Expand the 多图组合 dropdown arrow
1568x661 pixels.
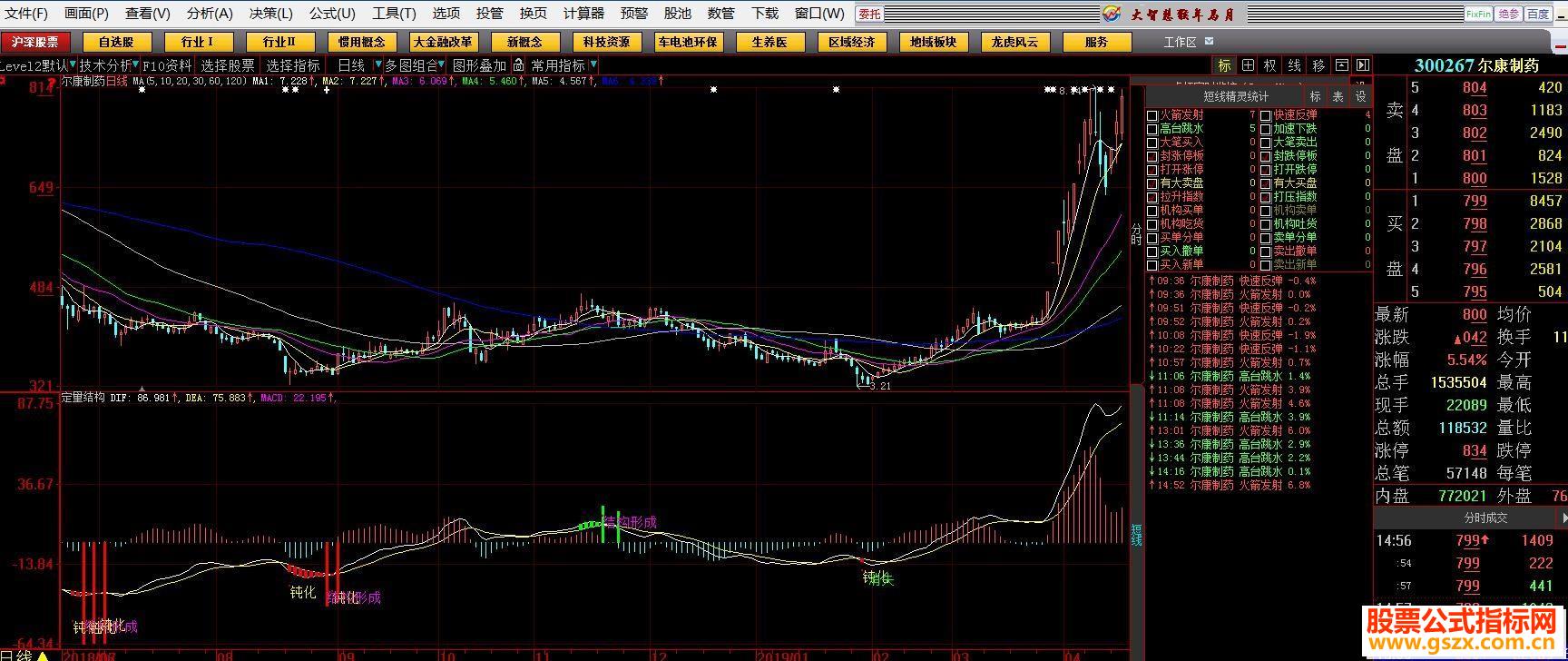(x=442, y=65)
